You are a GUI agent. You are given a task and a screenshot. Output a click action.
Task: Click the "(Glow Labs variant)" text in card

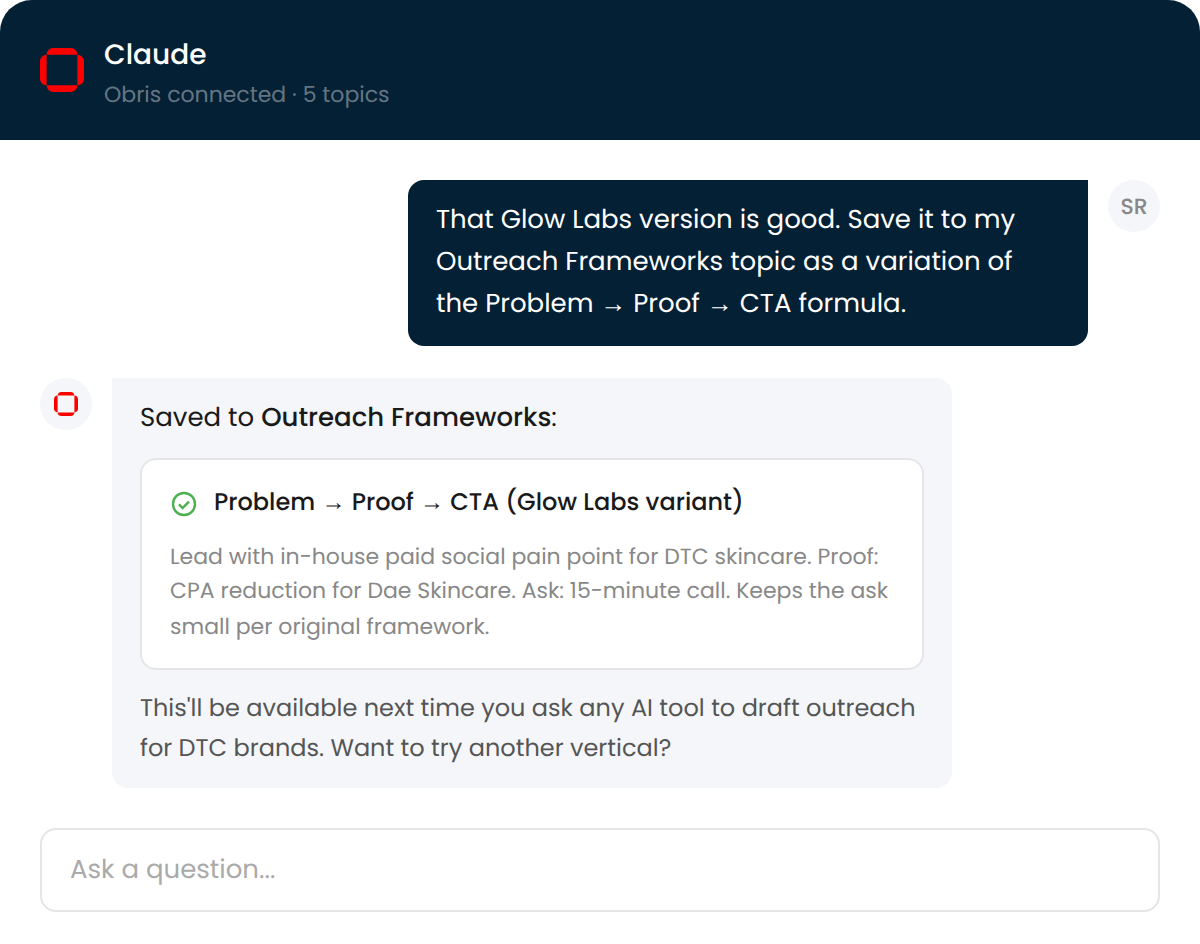pyautogui.click(x=624, y=502)
